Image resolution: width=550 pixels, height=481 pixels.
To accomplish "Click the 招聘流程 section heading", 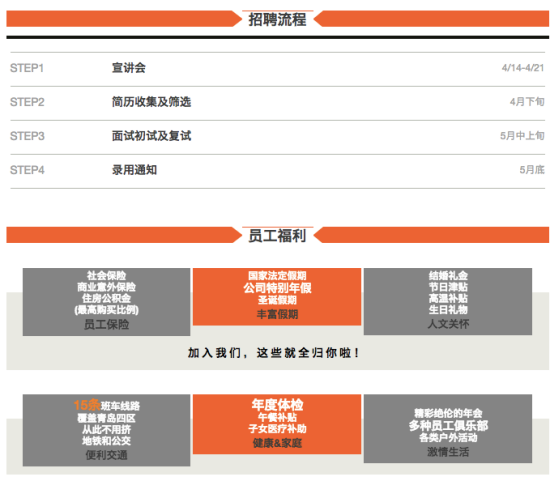I will click(x=277, y=19).
